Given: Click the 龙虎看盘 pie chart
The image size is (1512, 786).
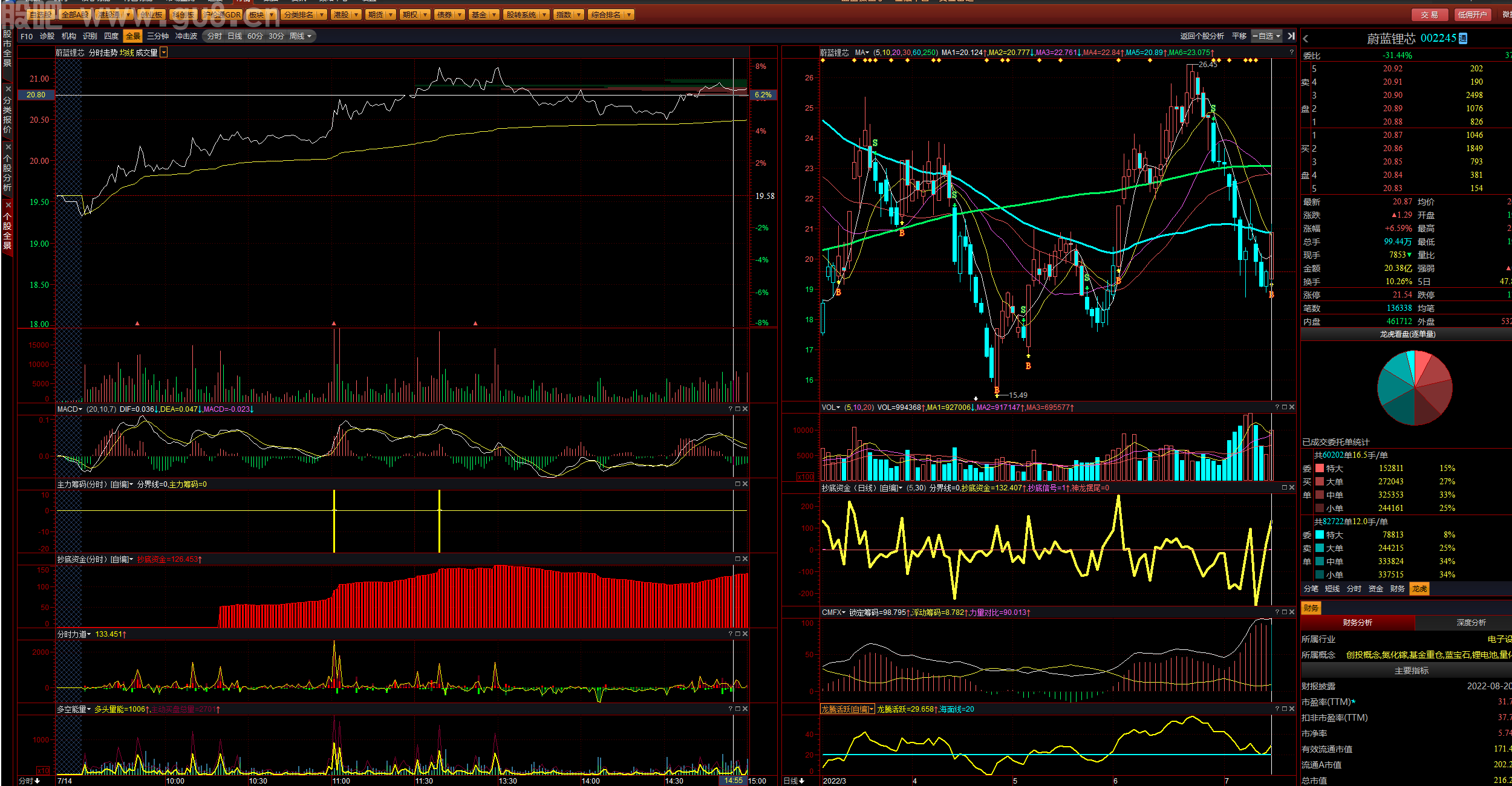Looking at the screenshot, I should 1415,388.
